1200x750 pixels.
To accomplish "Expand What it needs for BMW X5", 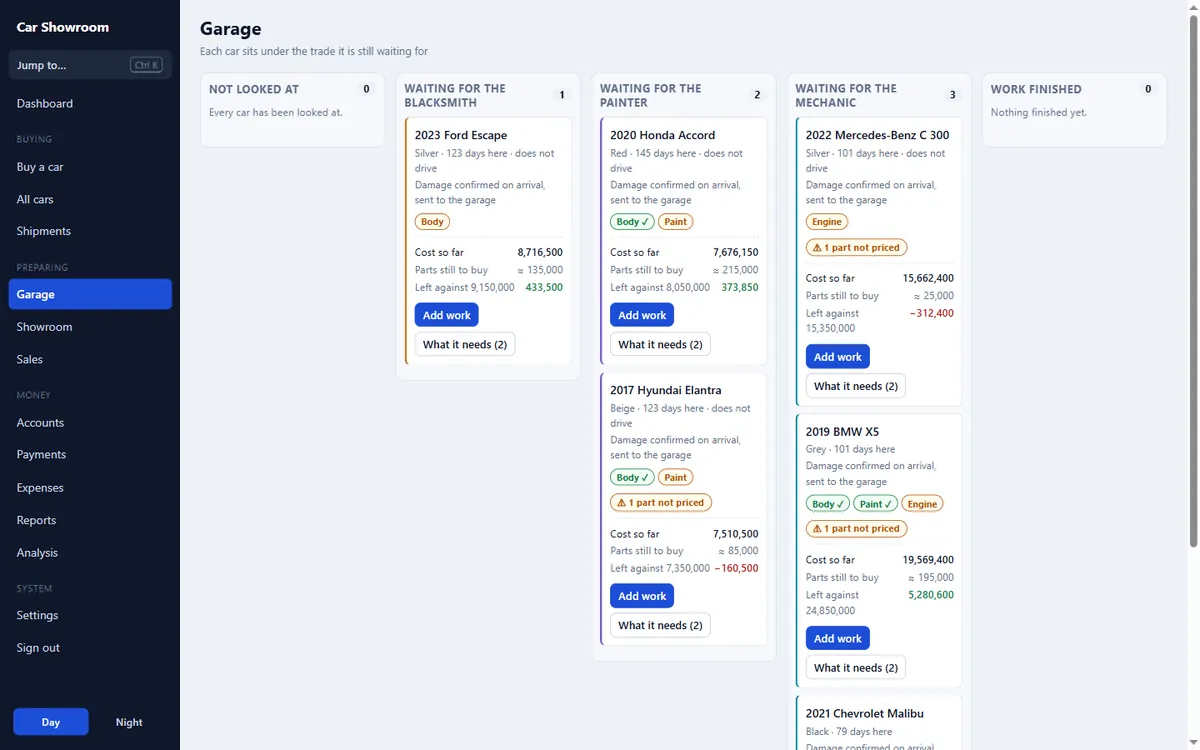I will (856, 668).
